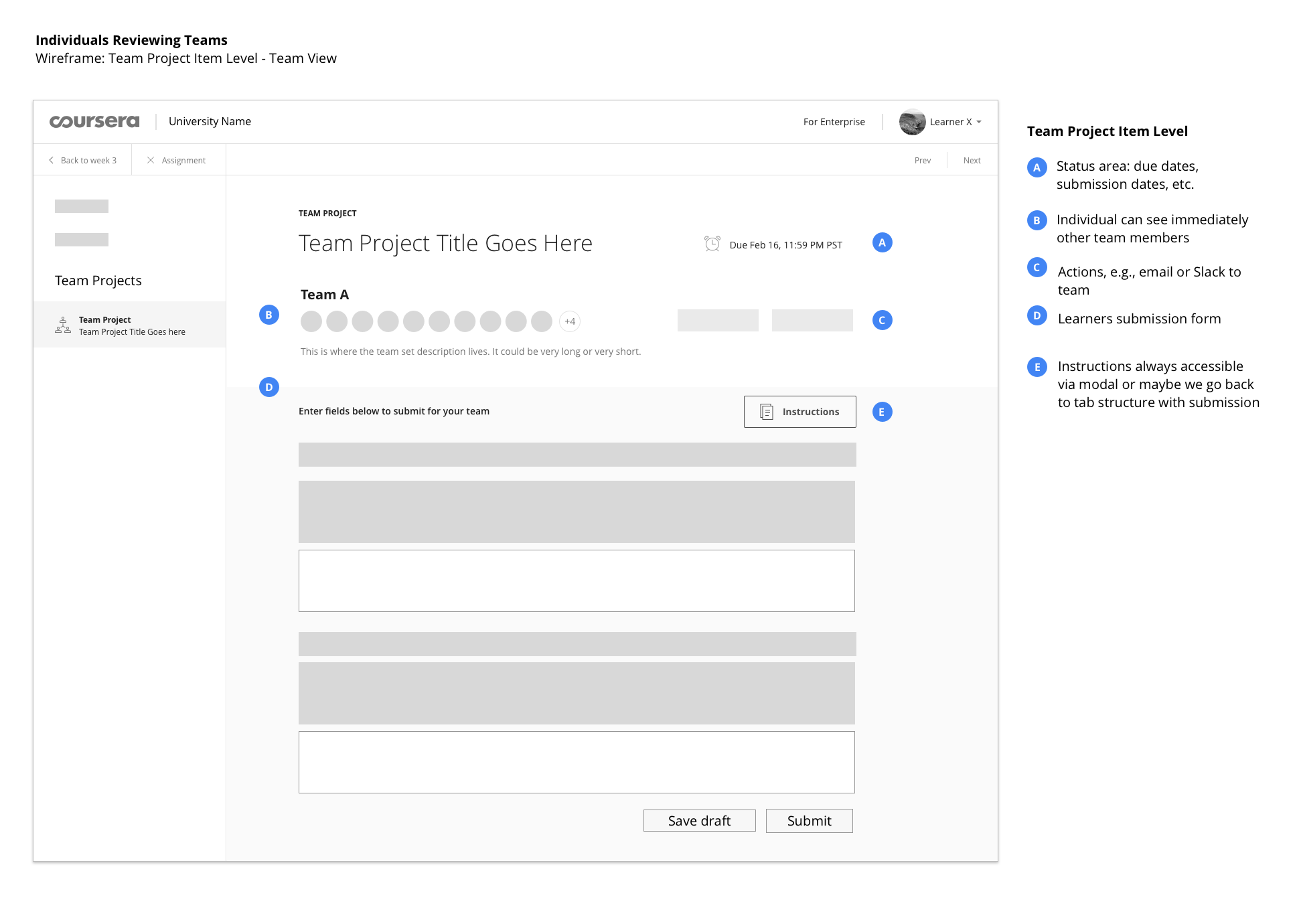Open Team Projects sidebar heading
This screenshot has width=1299, height=924.
click(98, 281)
